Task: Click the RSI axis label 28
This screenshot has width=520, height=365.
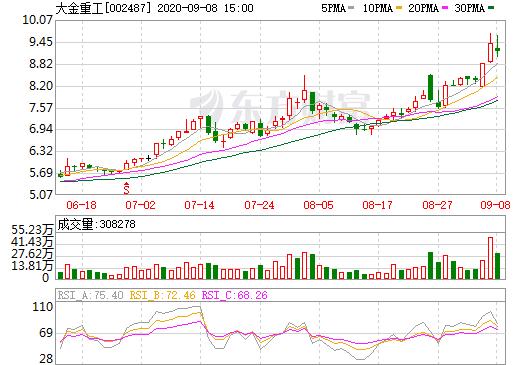Action: [46, 359]
